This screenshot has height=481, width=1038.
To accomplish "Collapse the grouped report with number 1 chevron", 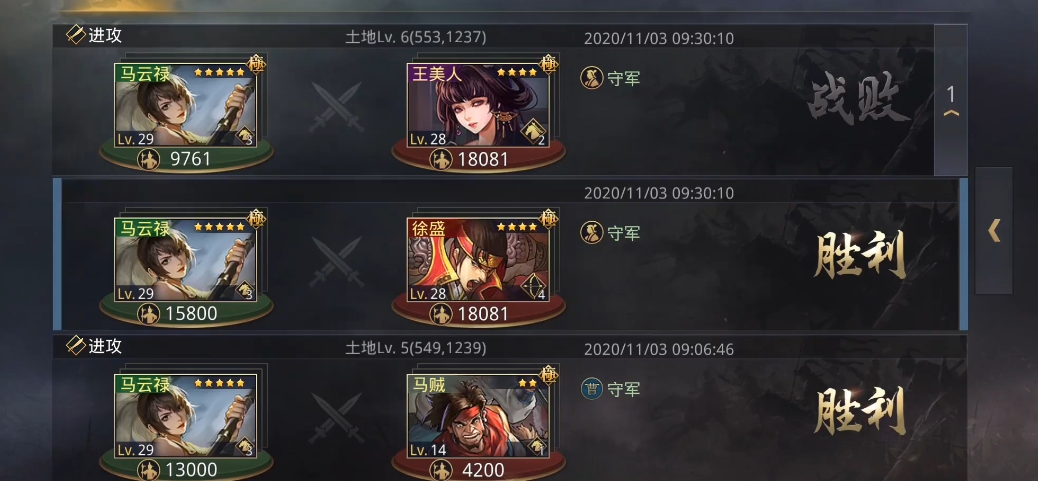I will pyautogui.click(x=951, y=103).
